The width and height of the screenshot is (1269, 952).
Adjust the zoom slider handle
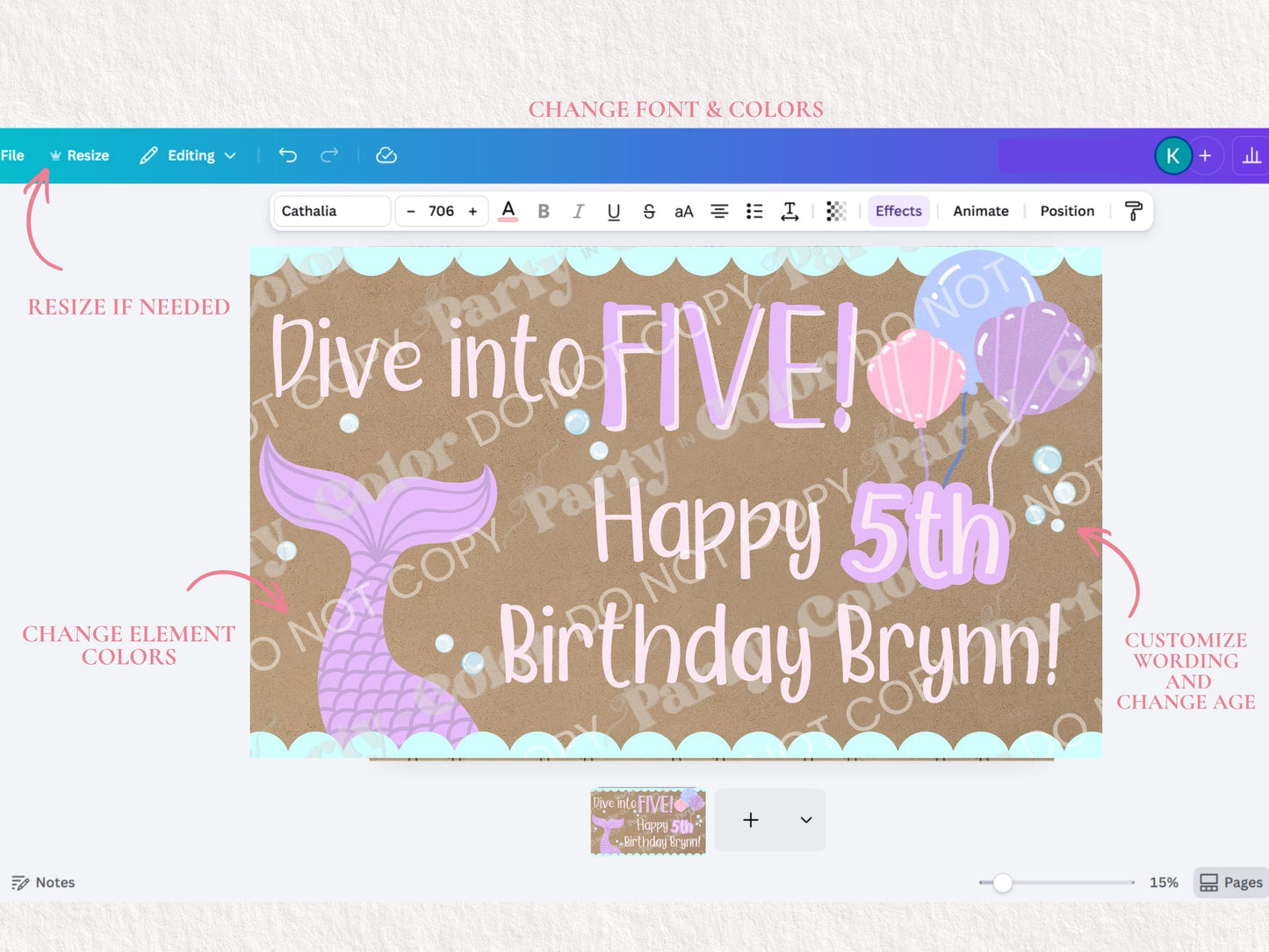[x=1002, y=883]
